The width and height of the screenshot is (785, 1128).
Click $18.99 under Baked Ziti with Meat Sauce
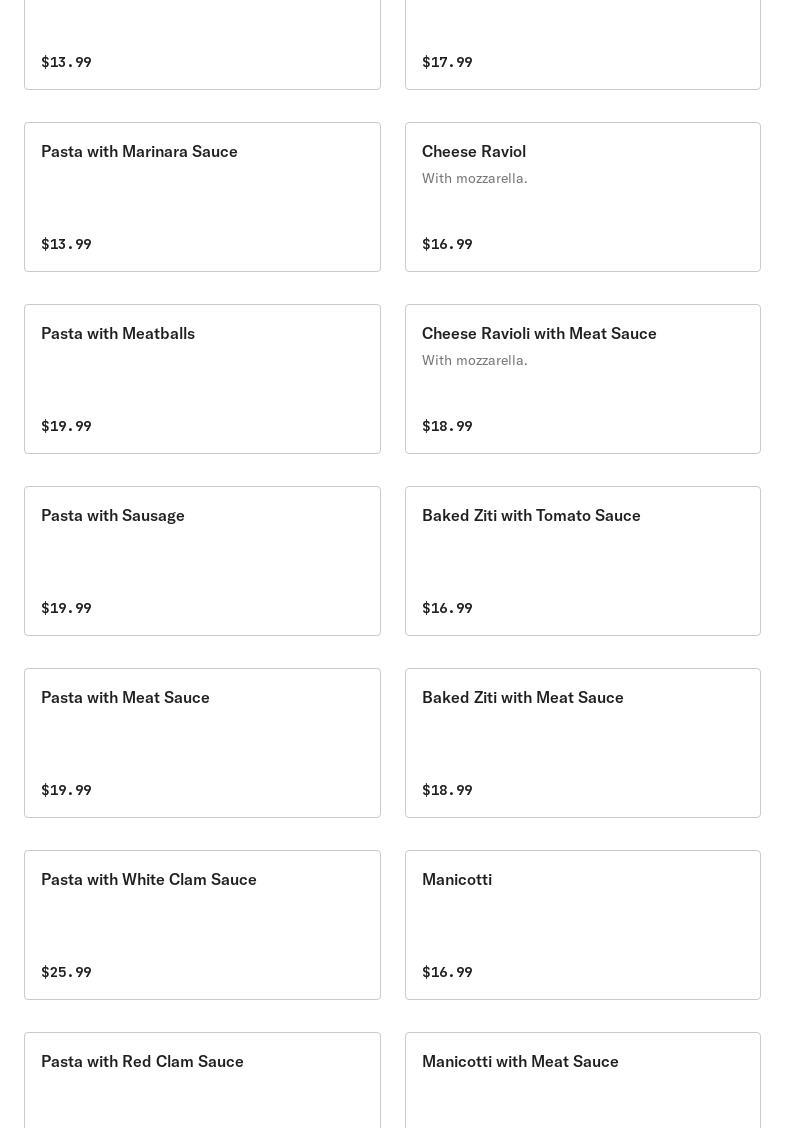click(x=447, y=790)
